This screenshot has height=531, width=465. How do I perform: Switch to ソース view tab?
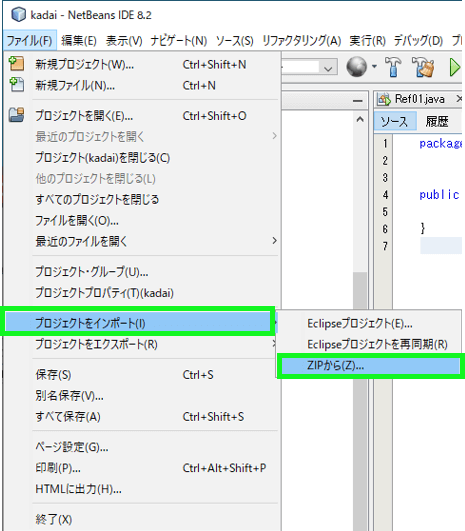(395, 121)
